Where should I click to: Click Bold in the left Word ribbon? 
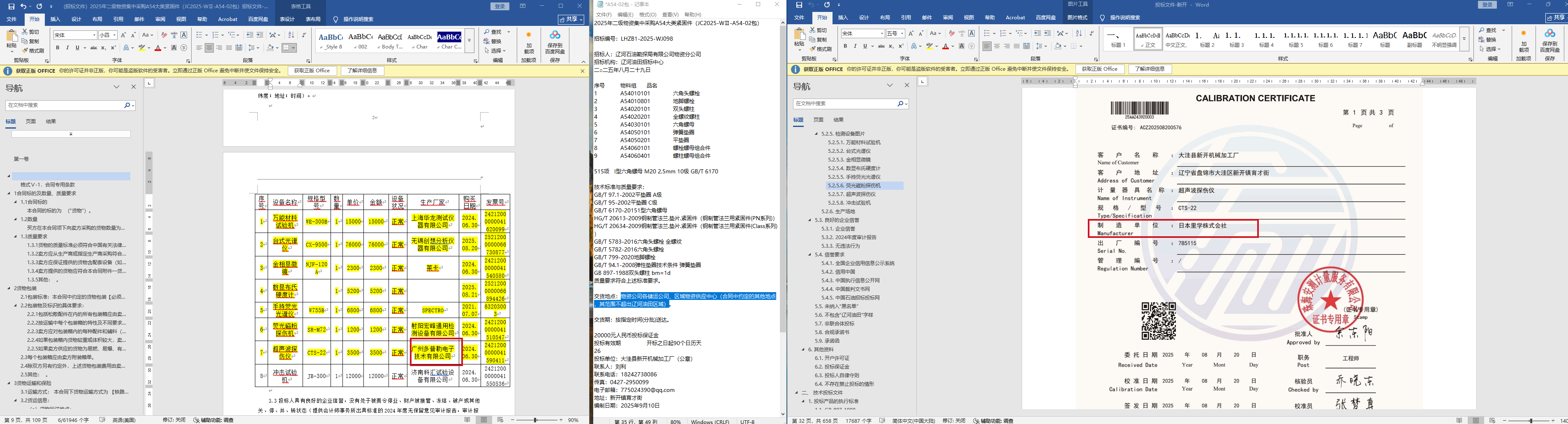tap(58, 47)
